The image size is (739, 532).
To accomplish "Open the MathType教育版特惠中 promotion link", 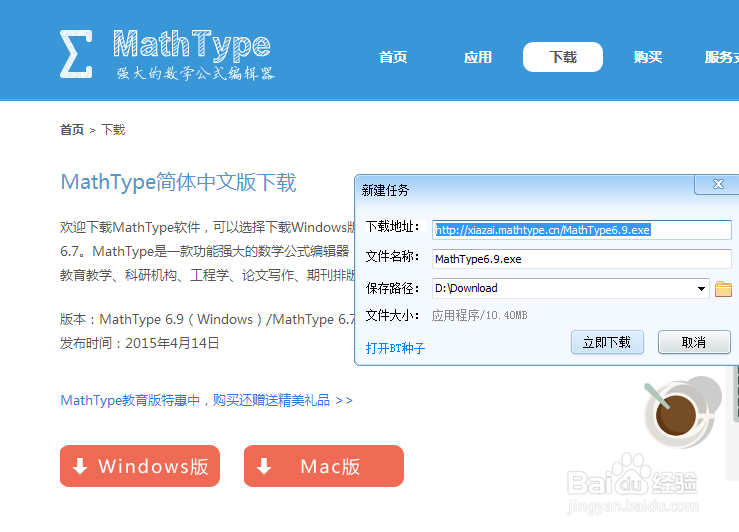I will coord(206,400).
